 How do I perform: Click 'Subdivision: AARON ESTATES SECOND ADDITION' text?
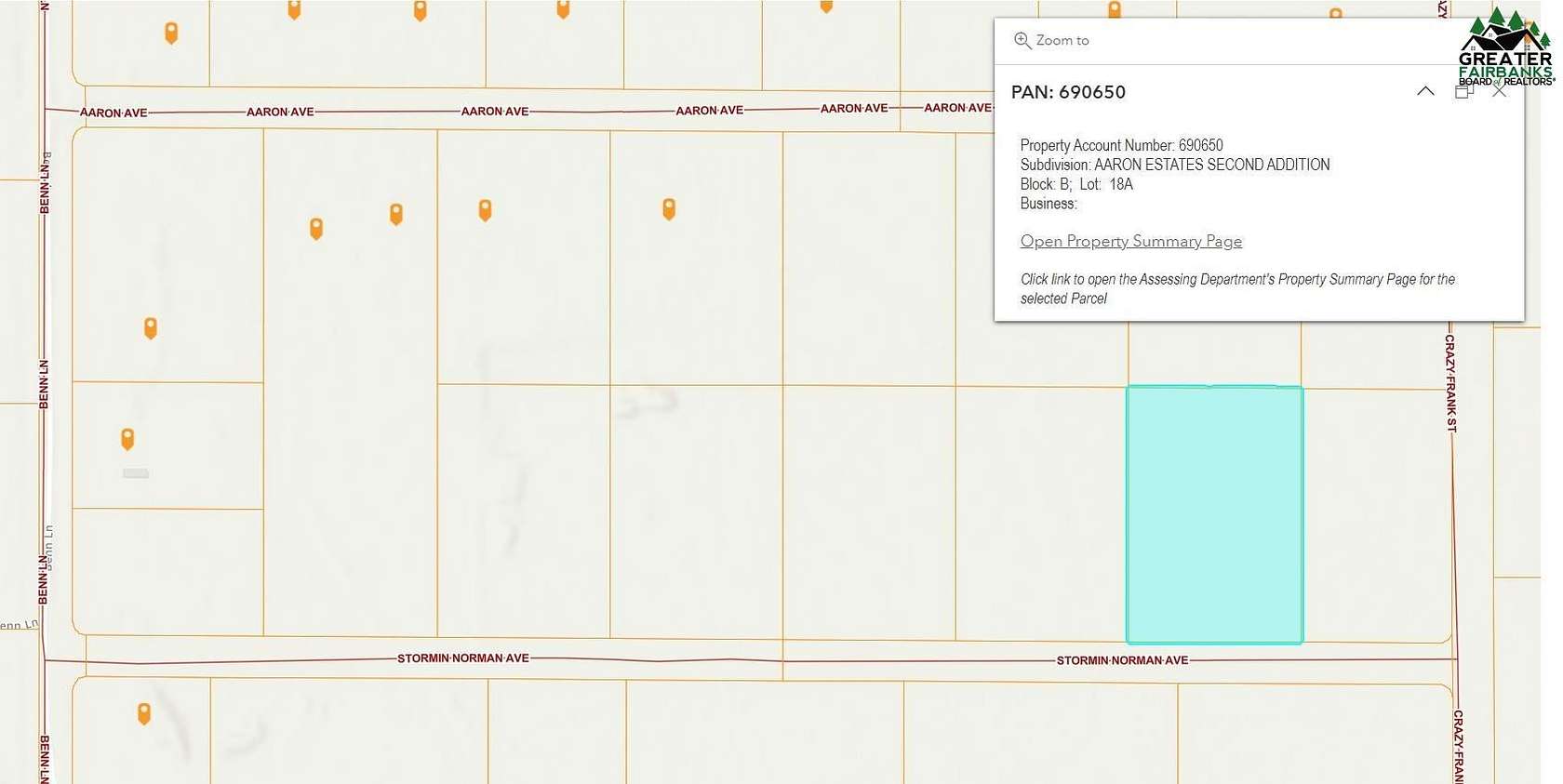point(1175,165)
